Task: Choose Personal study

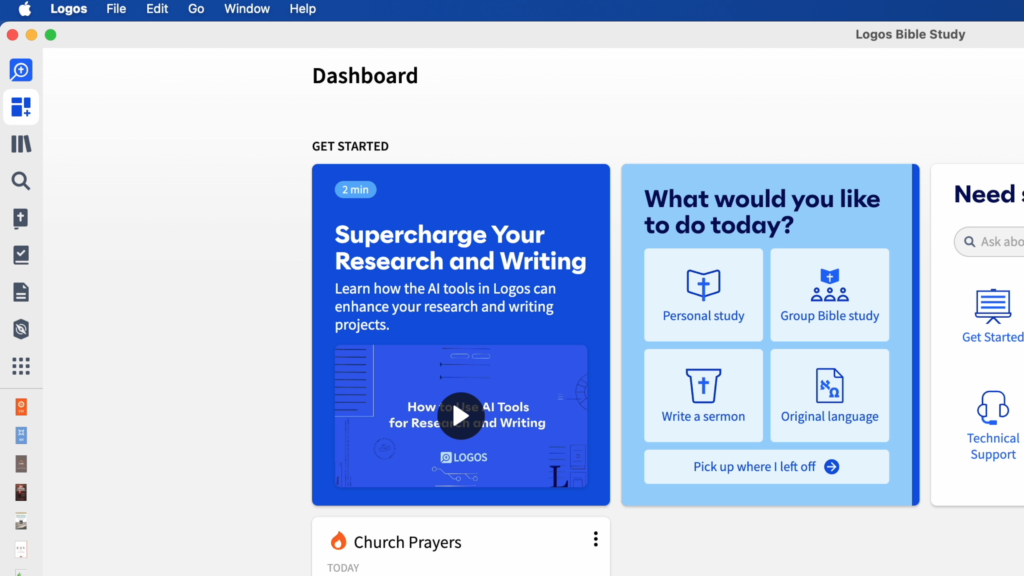Action: 703,296
